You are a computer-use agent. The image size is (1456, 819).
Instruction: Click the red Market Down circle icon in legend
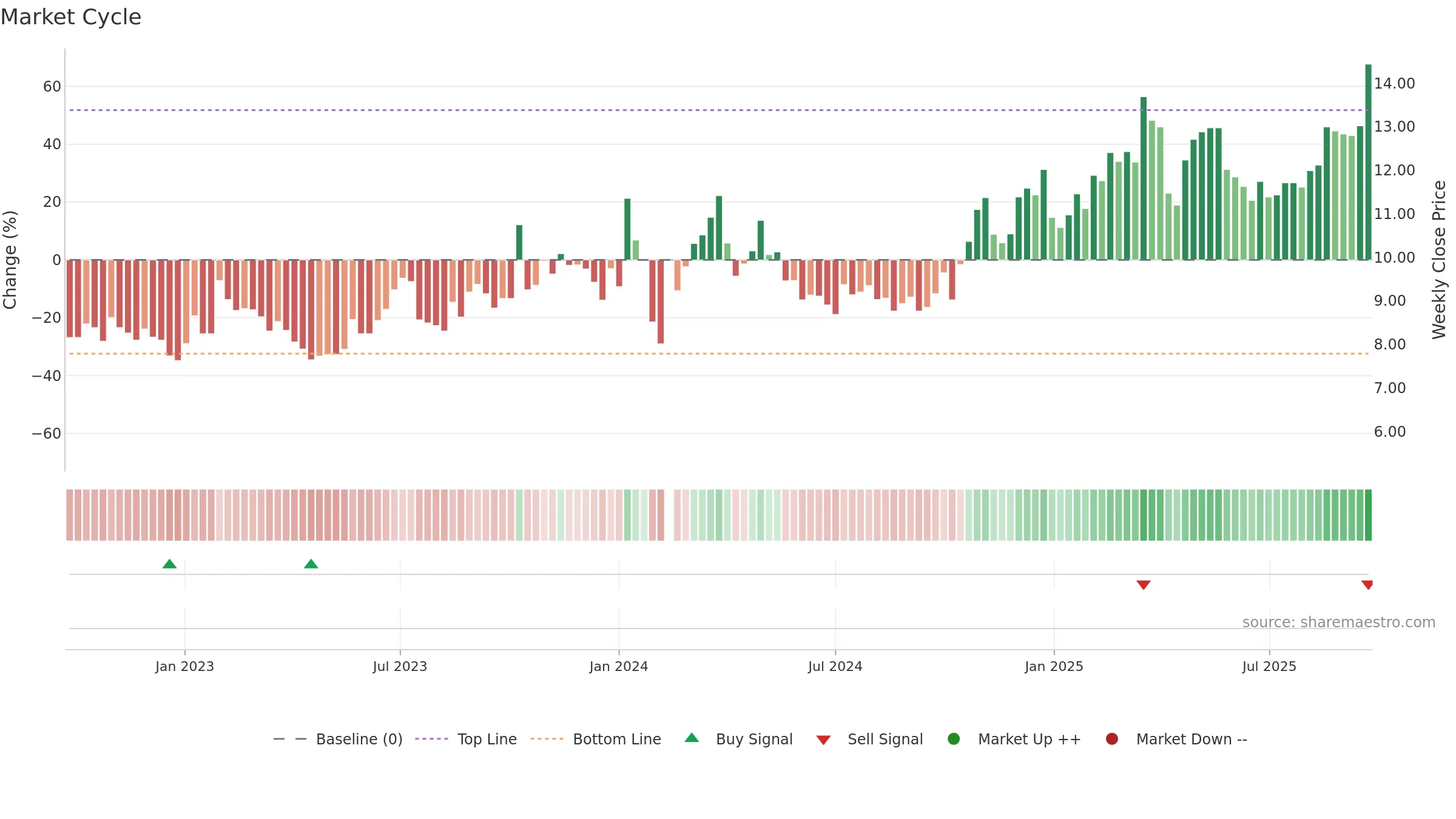pyautogui.click(x=1112, y=739)
